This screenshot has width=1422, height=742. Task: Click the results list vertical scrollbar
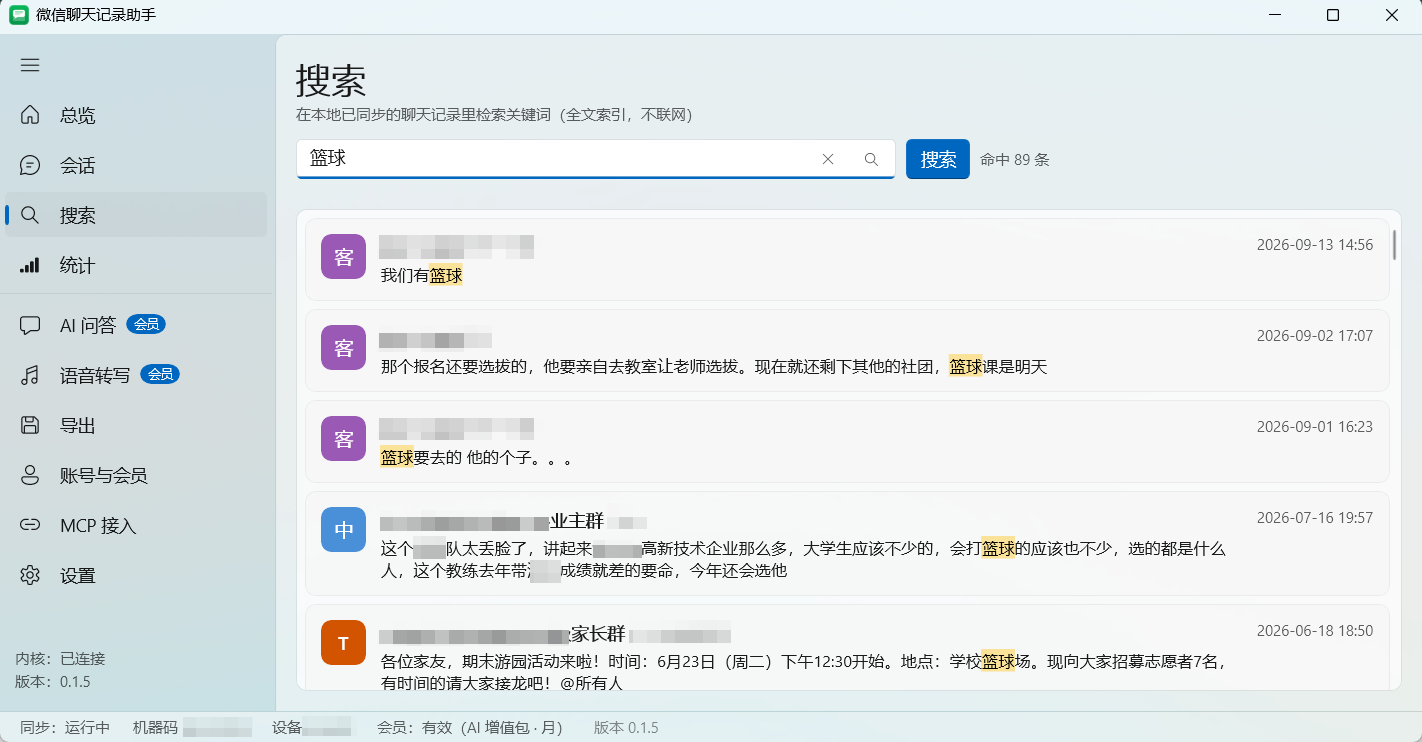[x=1394, y=244]
